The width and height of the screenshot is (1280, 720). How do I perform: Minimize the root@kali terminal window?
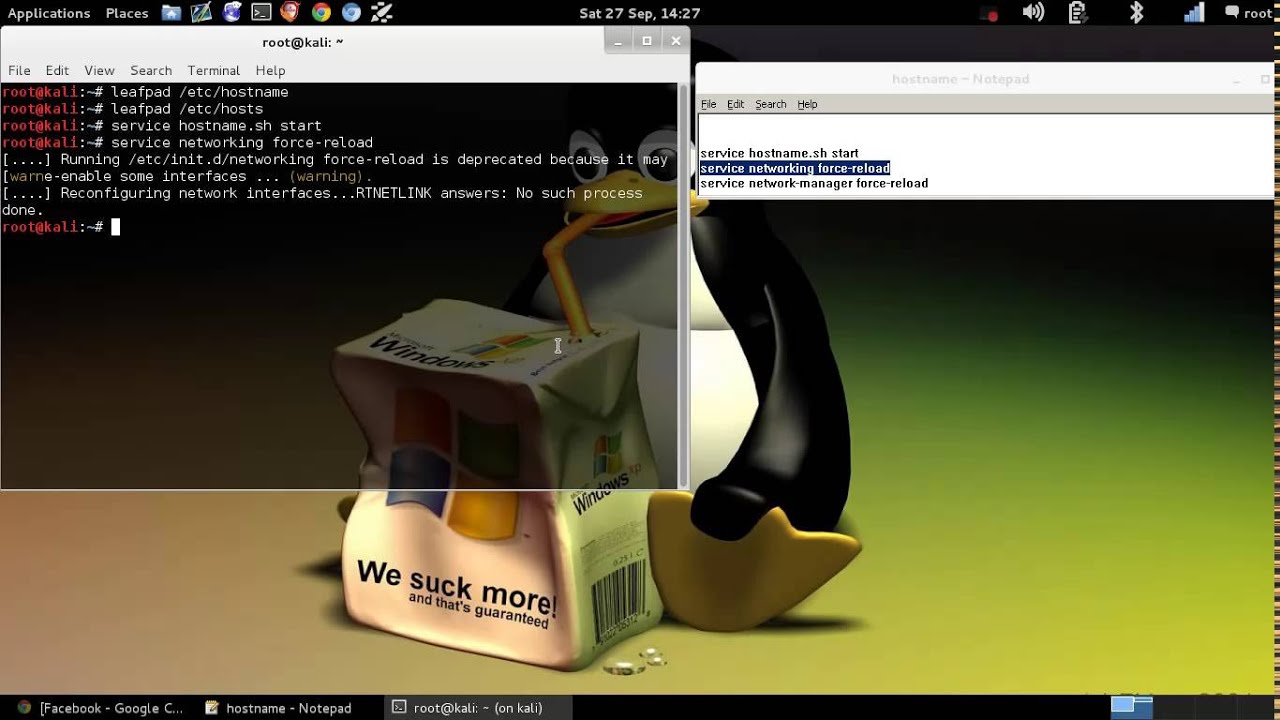[618, 41]
